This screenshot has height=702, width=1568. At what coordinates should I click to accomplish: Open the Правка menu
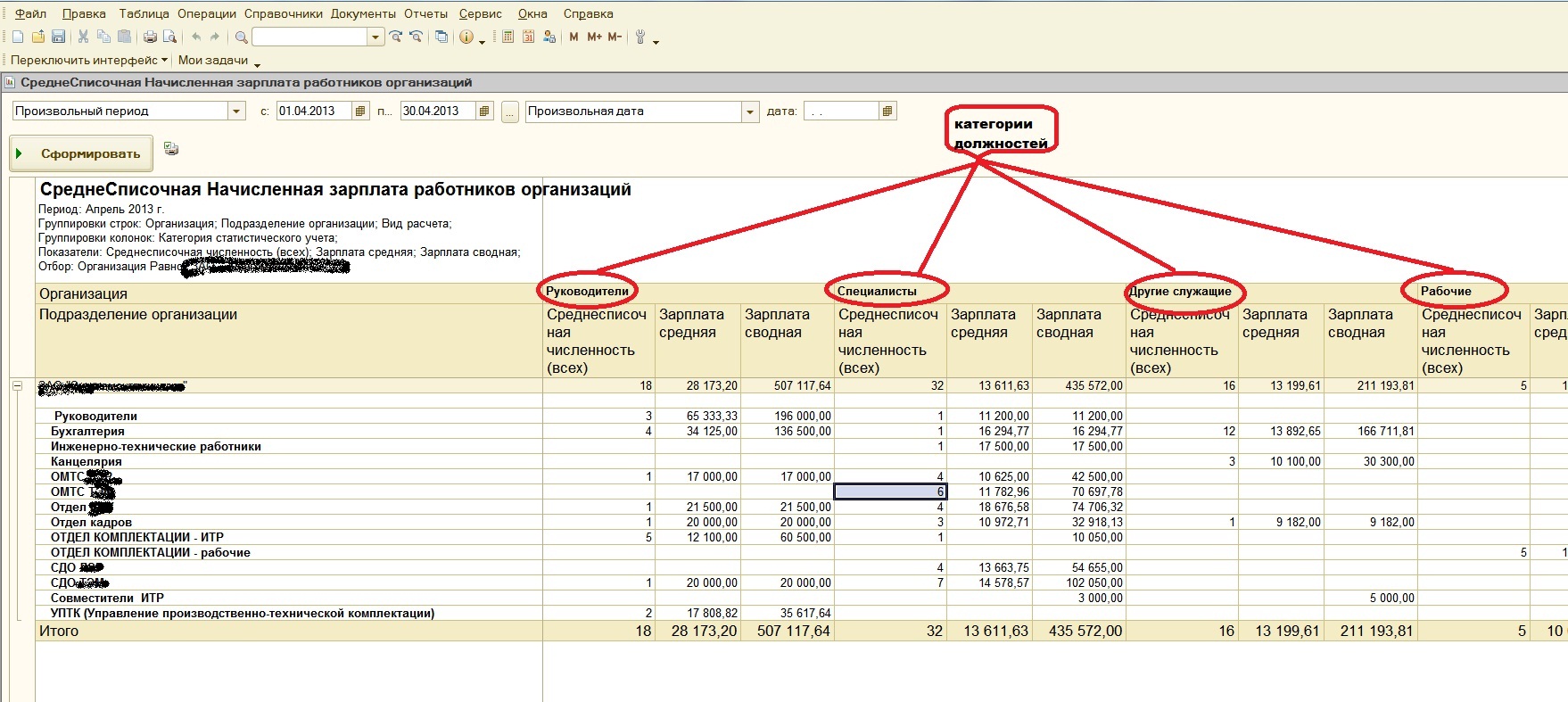click(85, 13)
